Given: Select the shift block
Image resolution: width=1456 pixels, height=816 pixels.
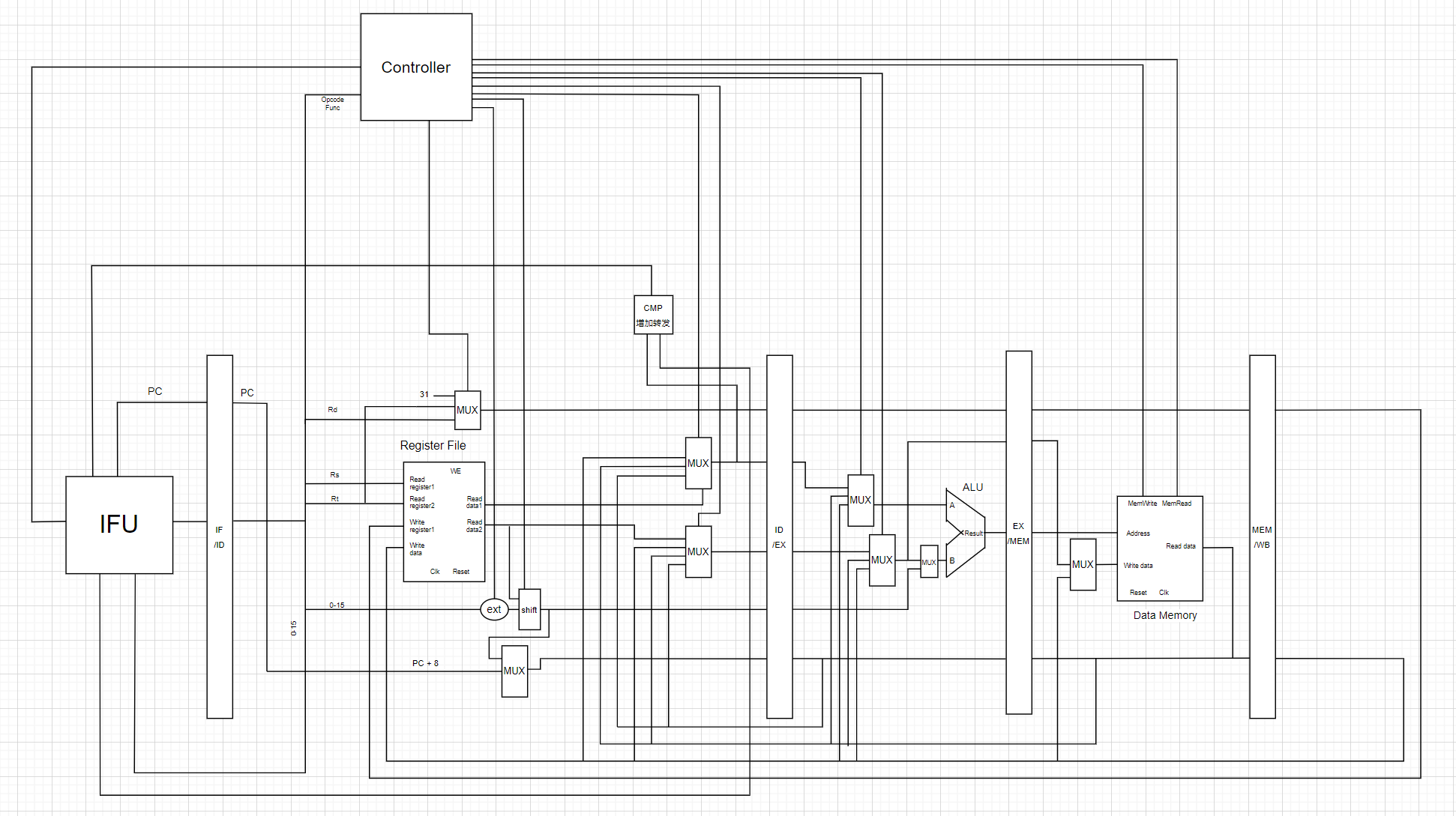Looking at the screenshot, I should coord(529,609).
